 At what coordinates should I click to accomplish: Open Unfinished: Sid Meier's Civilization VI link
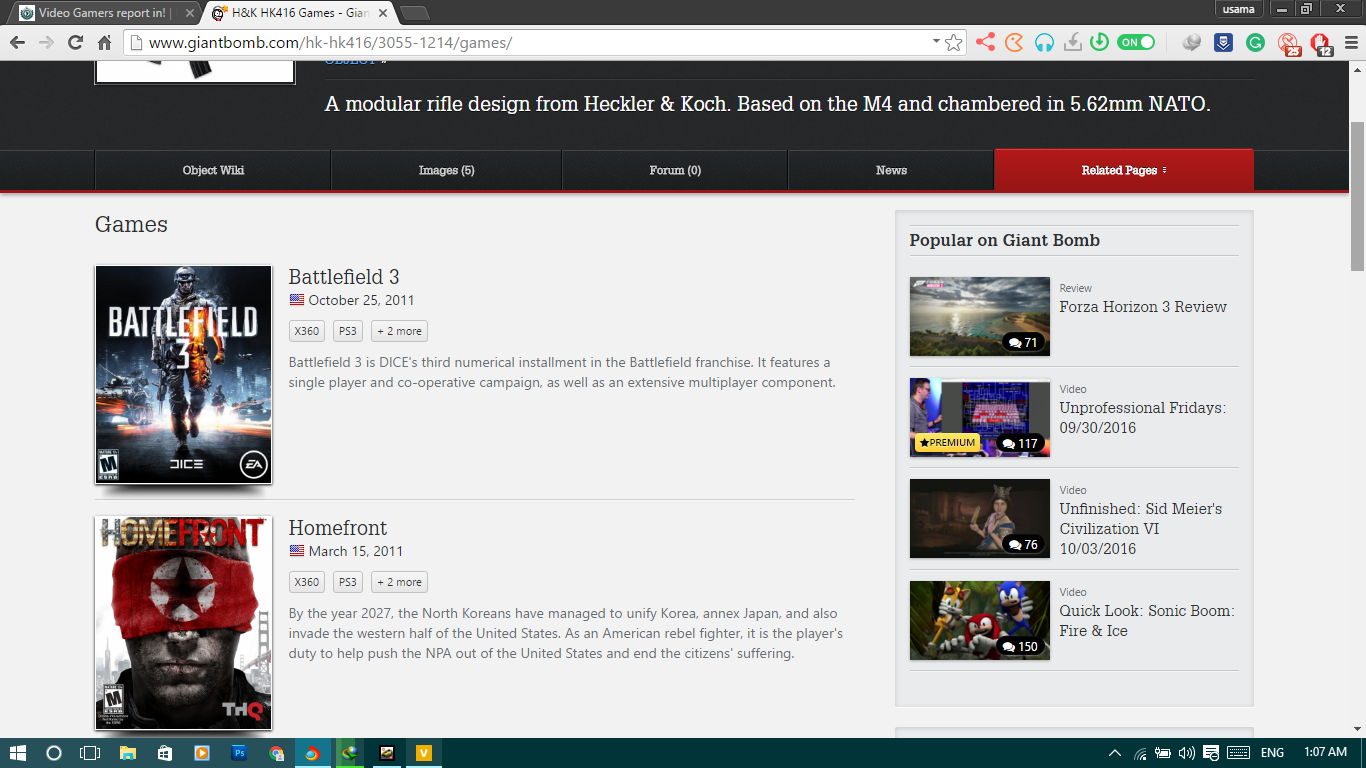[x=1141, y=529]
